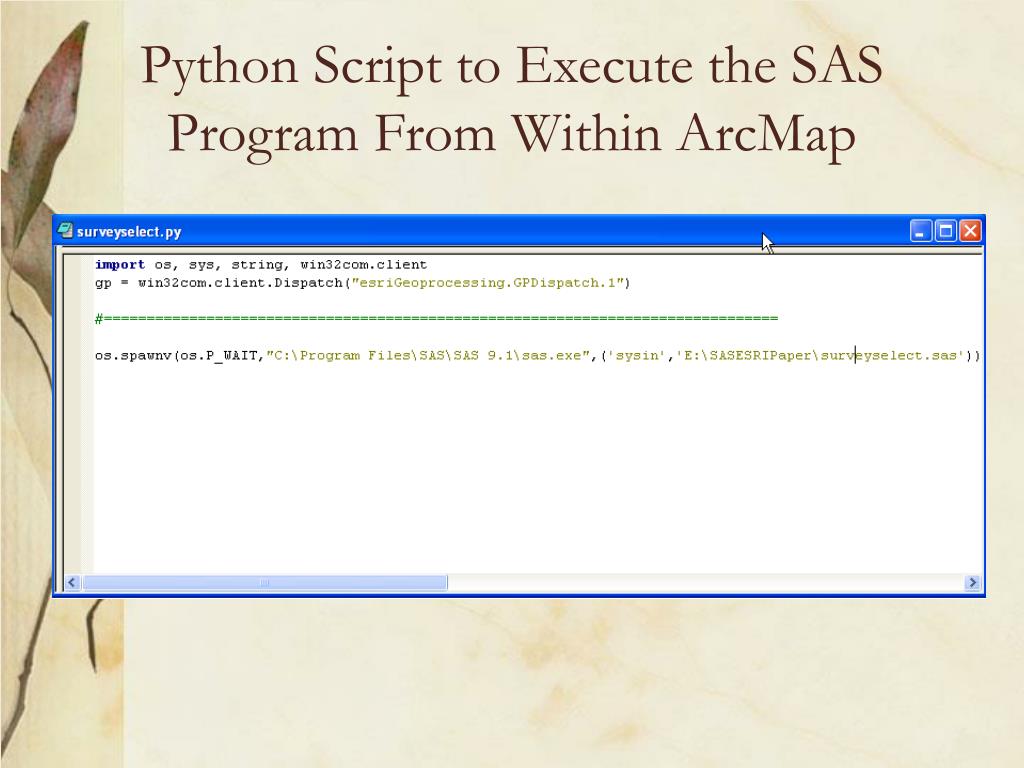Click the horizontal scrollbar thumb
This screenshot has width=1024, height=768.
[264, 582]
